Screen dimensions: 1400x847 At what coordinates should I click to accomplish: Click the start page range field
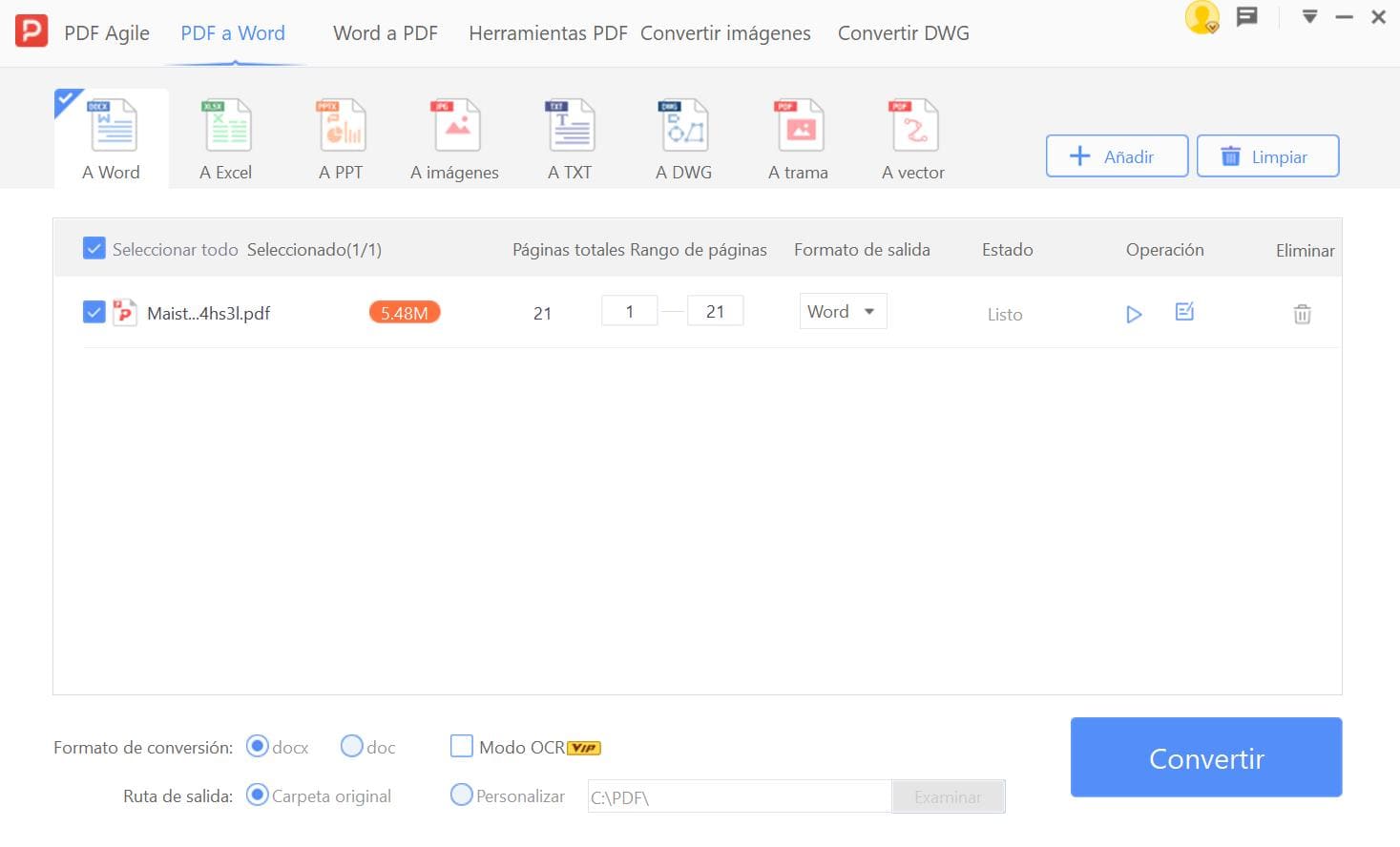(630, 312)
